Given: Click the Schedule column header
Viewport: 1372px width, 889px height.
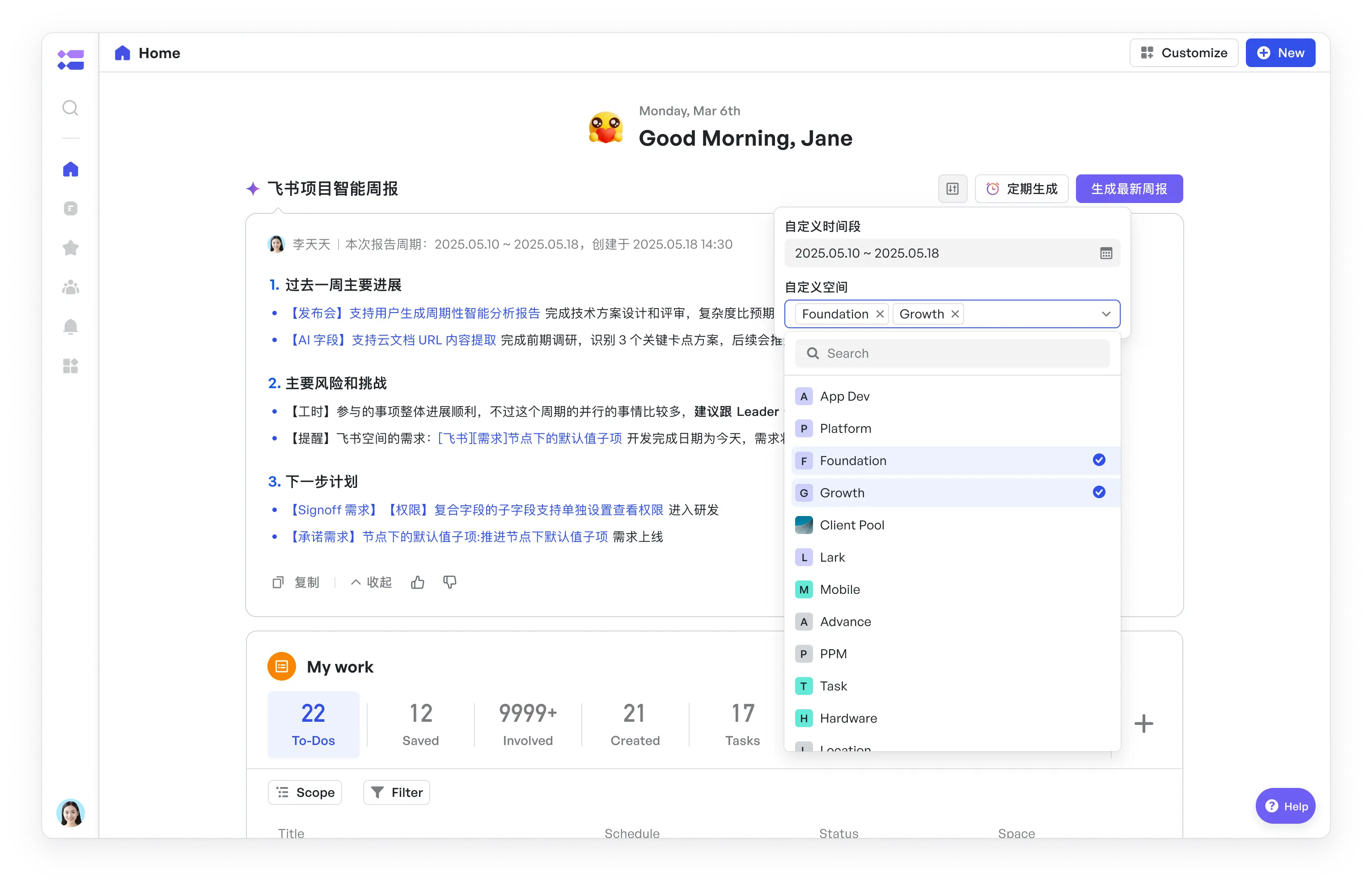Looking at the screenshot, I should click(632, 833).
